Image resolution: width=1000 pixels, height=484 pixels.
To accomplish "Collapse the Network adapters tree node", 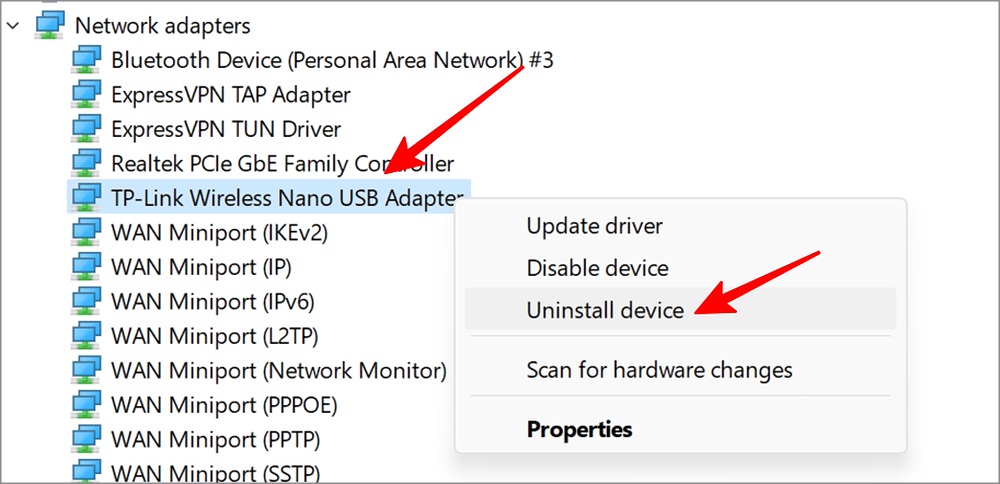I will coord(13,25).
